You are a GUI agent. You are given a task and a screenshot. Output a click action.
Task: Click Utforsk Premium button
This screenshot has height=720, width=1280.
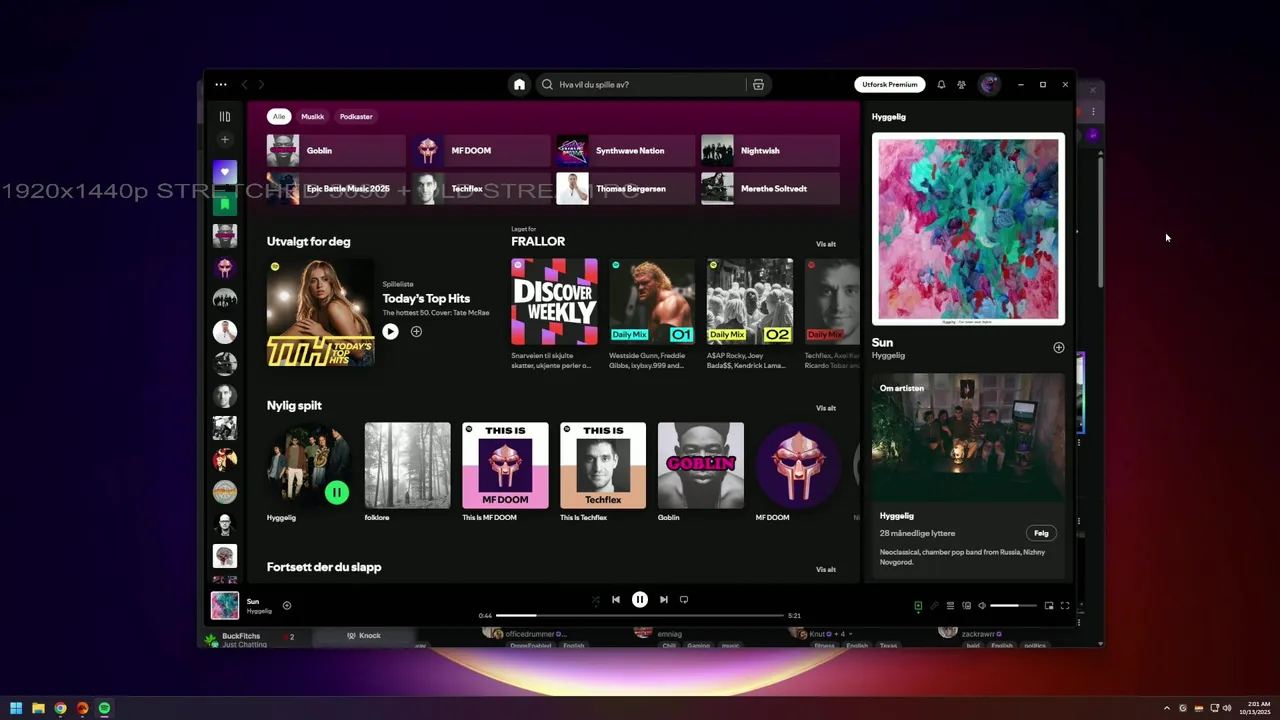pyautogui.click(x=890, y=85)
